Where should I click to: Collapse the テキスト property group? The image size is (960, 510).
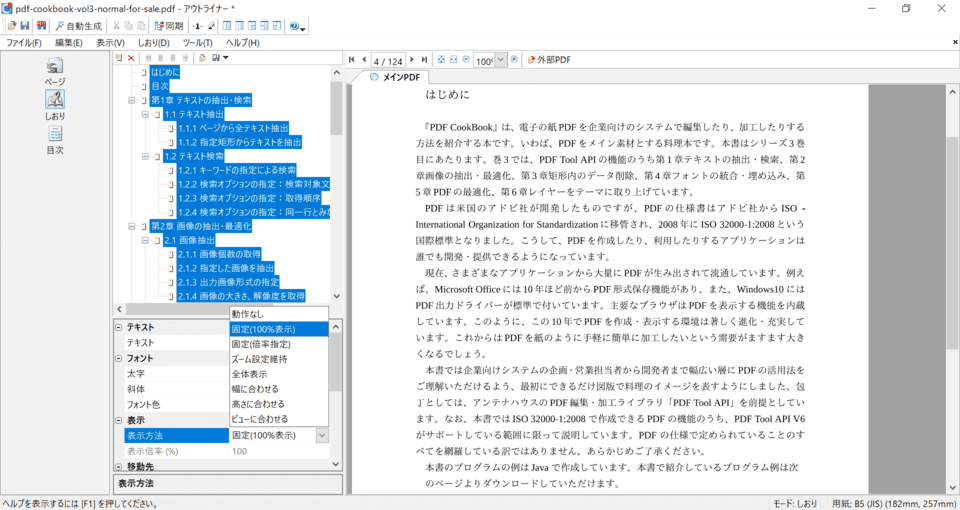(119, 327)
